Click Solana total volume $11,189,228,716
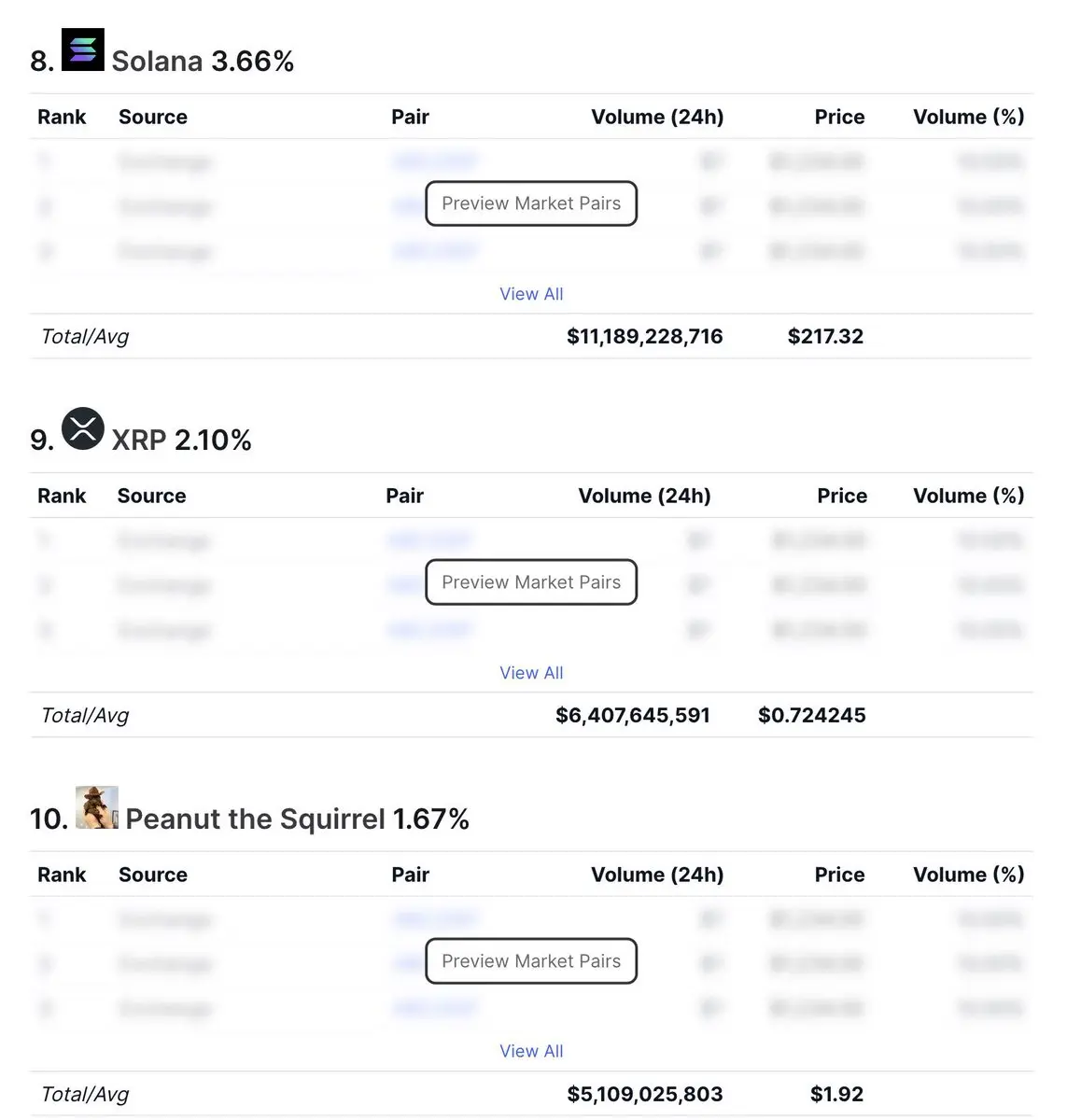 (x=644, y=337)
